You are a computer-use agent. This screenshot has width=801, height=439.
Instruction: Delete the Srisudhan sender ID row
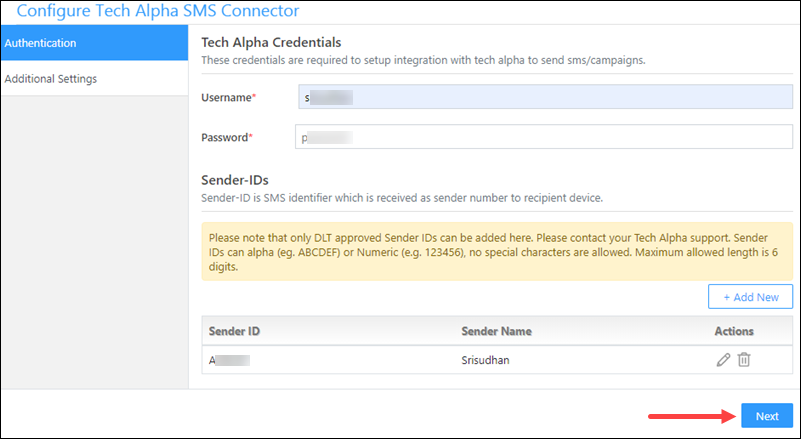(x=744, y=360)
